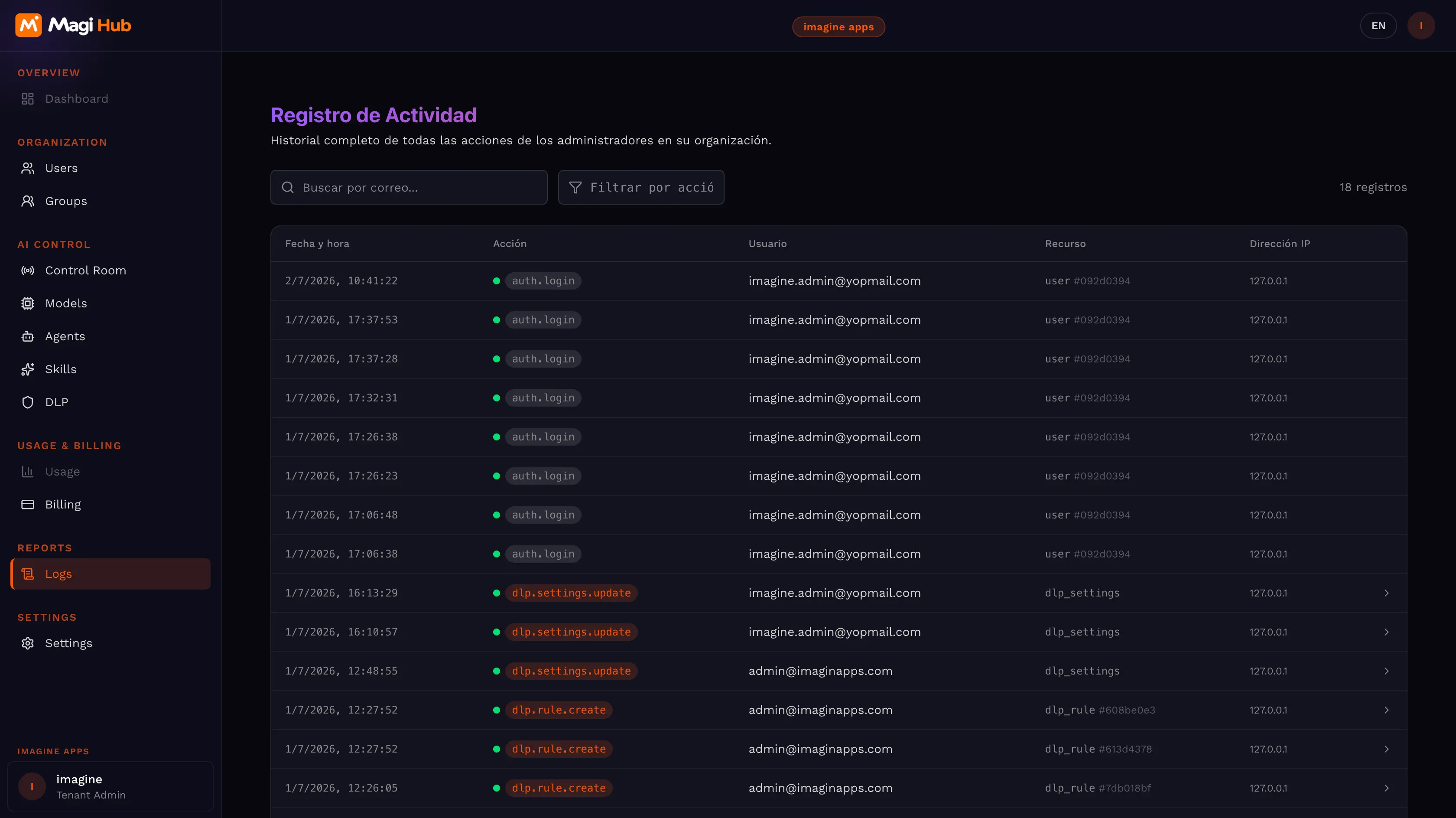
Task: Expand the dlp_rule #608be0e3 row chevron
Action: [x=1387, y=710]
